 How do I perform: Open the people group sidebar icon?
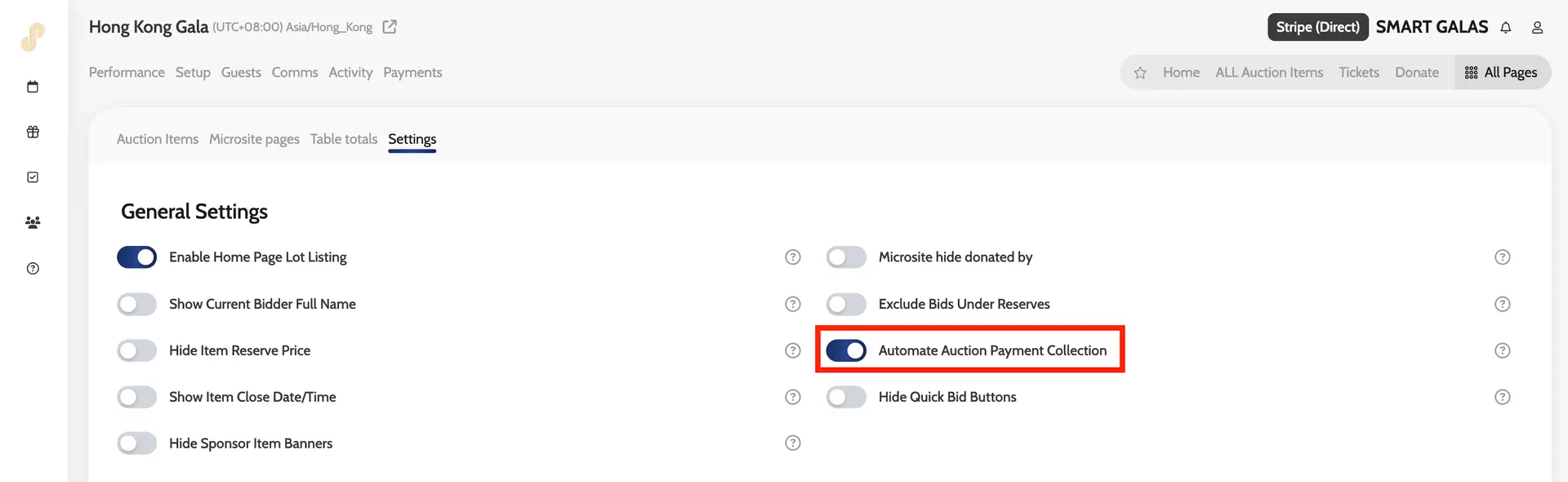pyautogui.click(x=33, y=222)
